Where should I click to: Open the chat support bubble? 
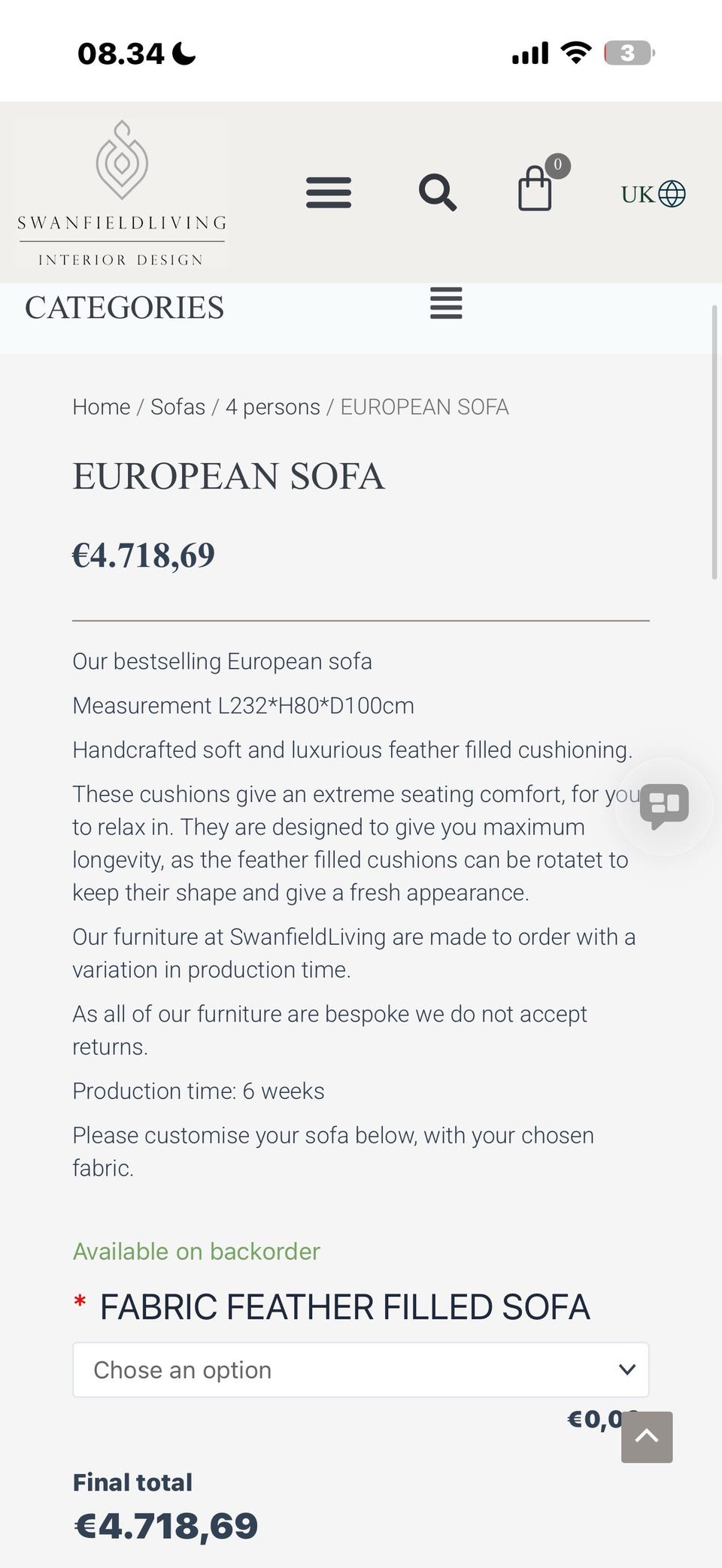(664, 806)
